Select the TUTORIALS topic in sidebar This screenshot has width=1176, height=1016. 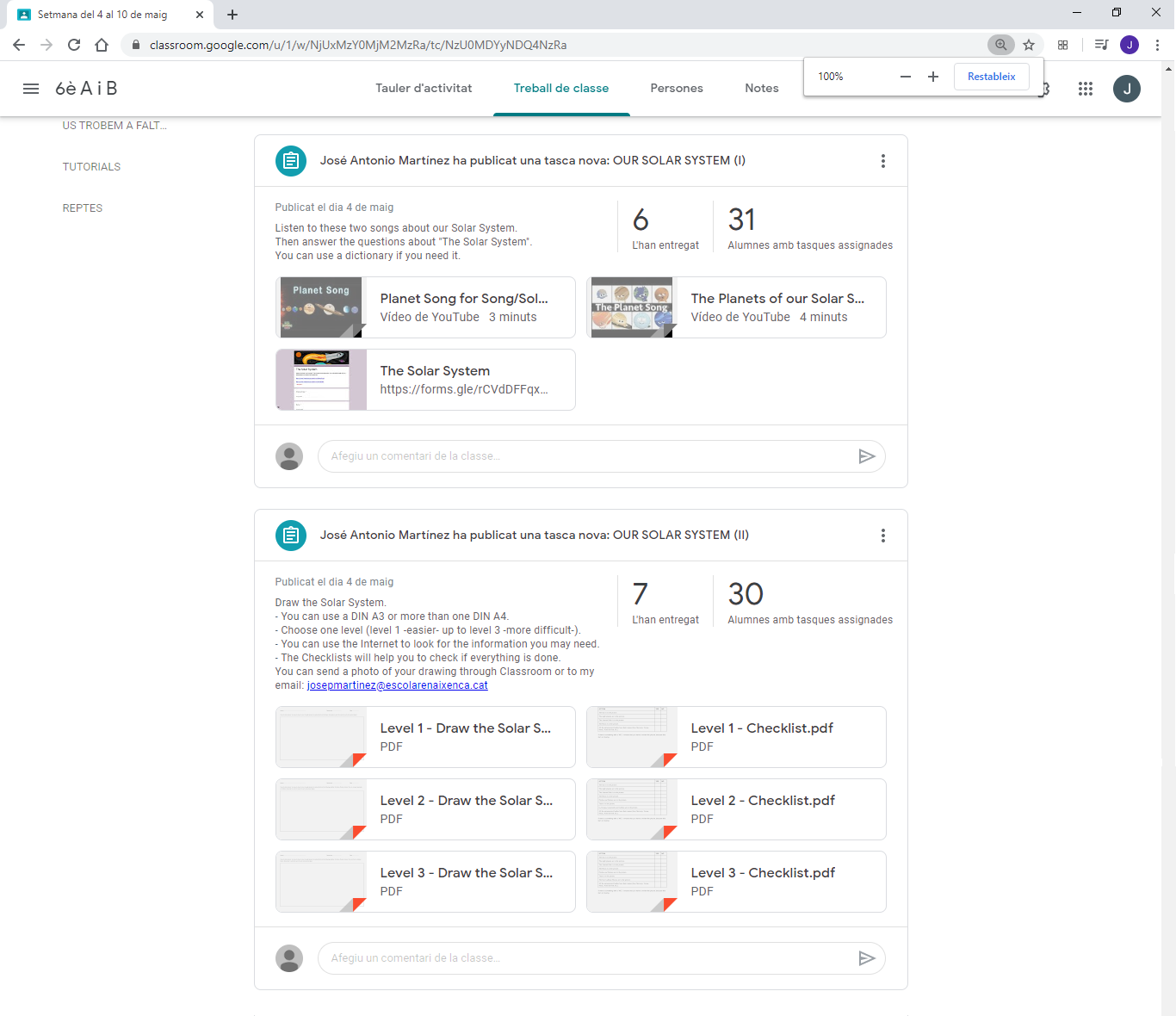coord(91,167)
